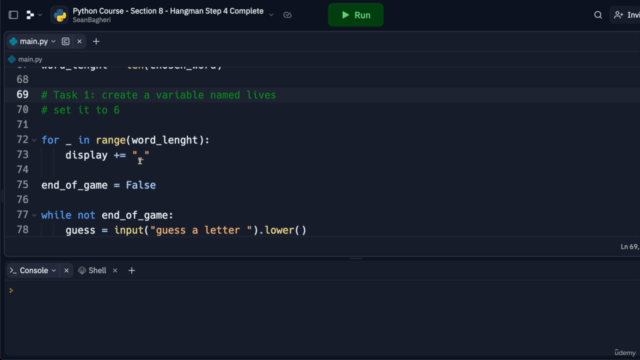
Task: Toggle the sidebar panel icon
Action: 13,15
